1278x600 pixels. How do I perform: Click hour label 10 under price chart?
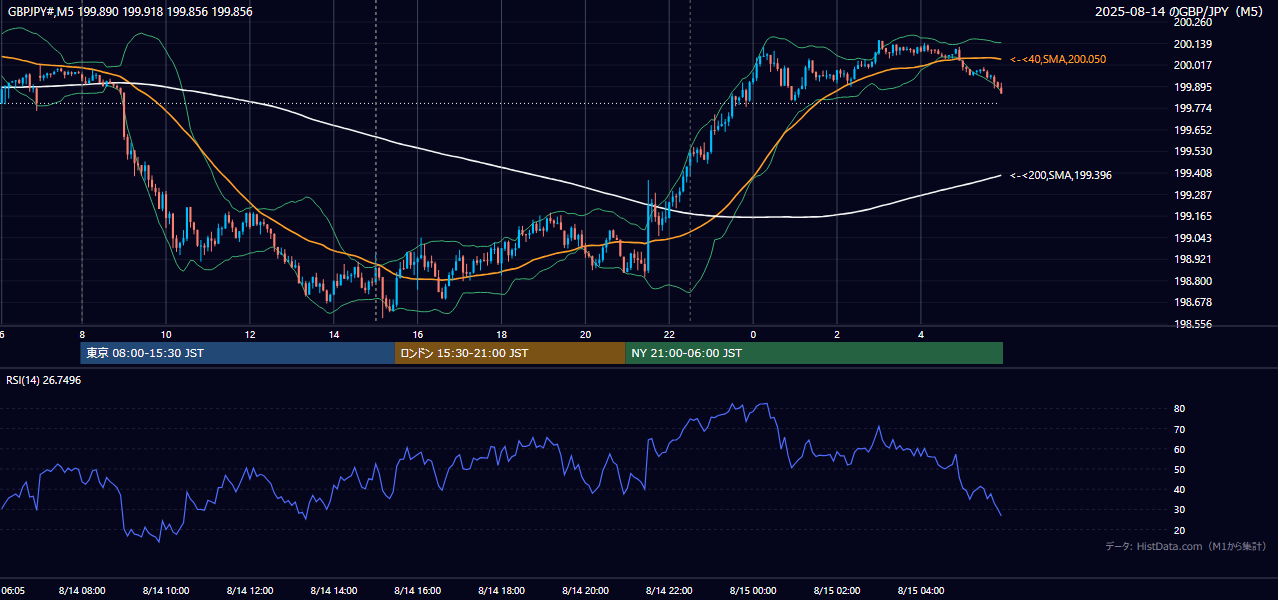point(166,335)
